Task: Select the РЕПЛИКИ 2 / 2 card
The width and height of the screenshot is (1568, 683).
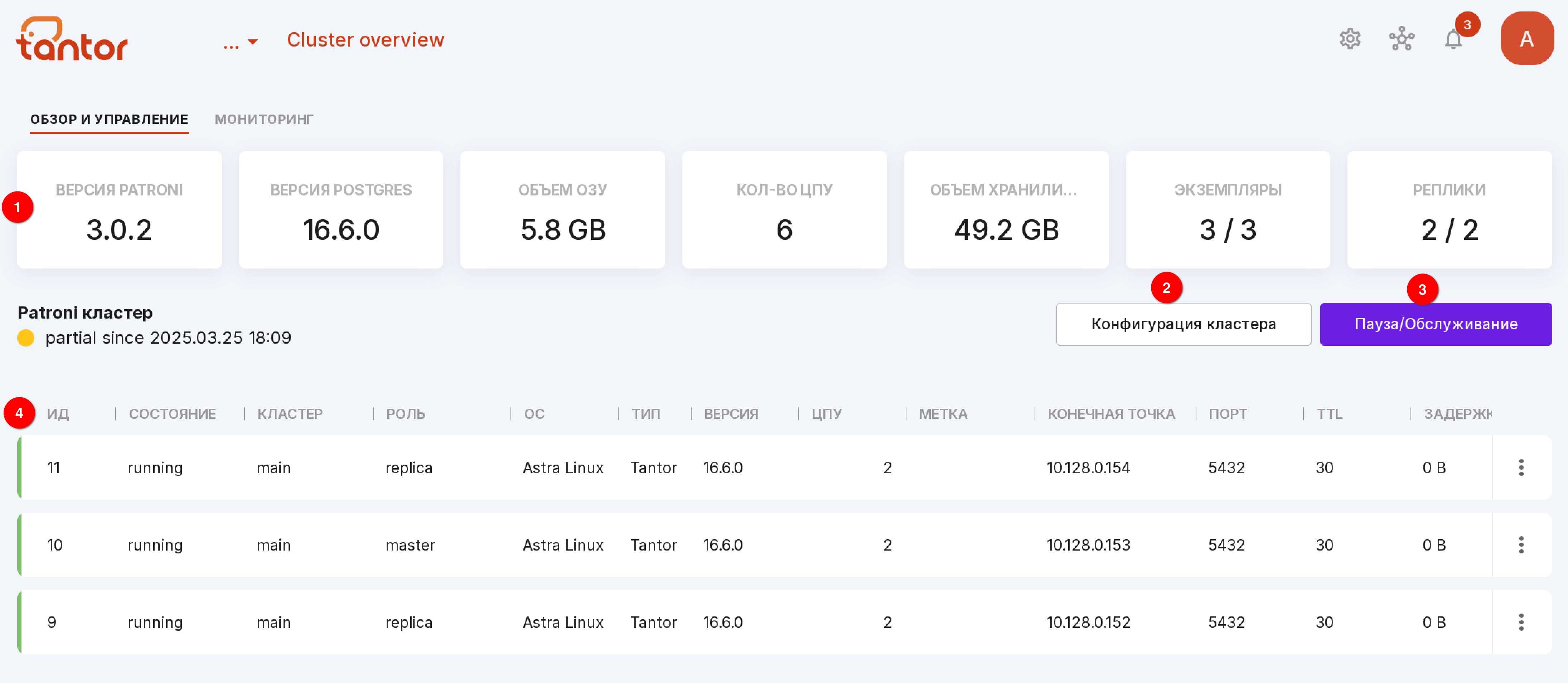Action: coord(1449,210)
